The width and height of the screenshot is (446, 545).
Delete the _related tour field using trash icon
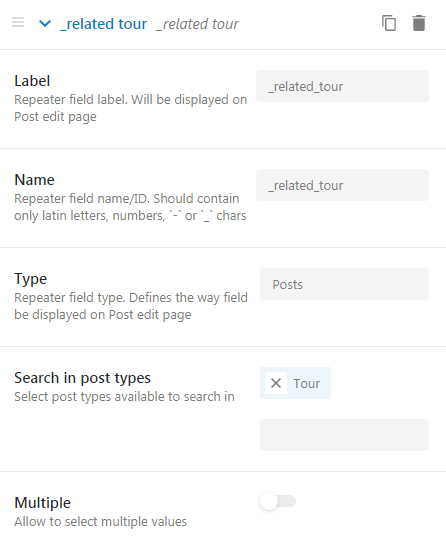pos(419,23)
